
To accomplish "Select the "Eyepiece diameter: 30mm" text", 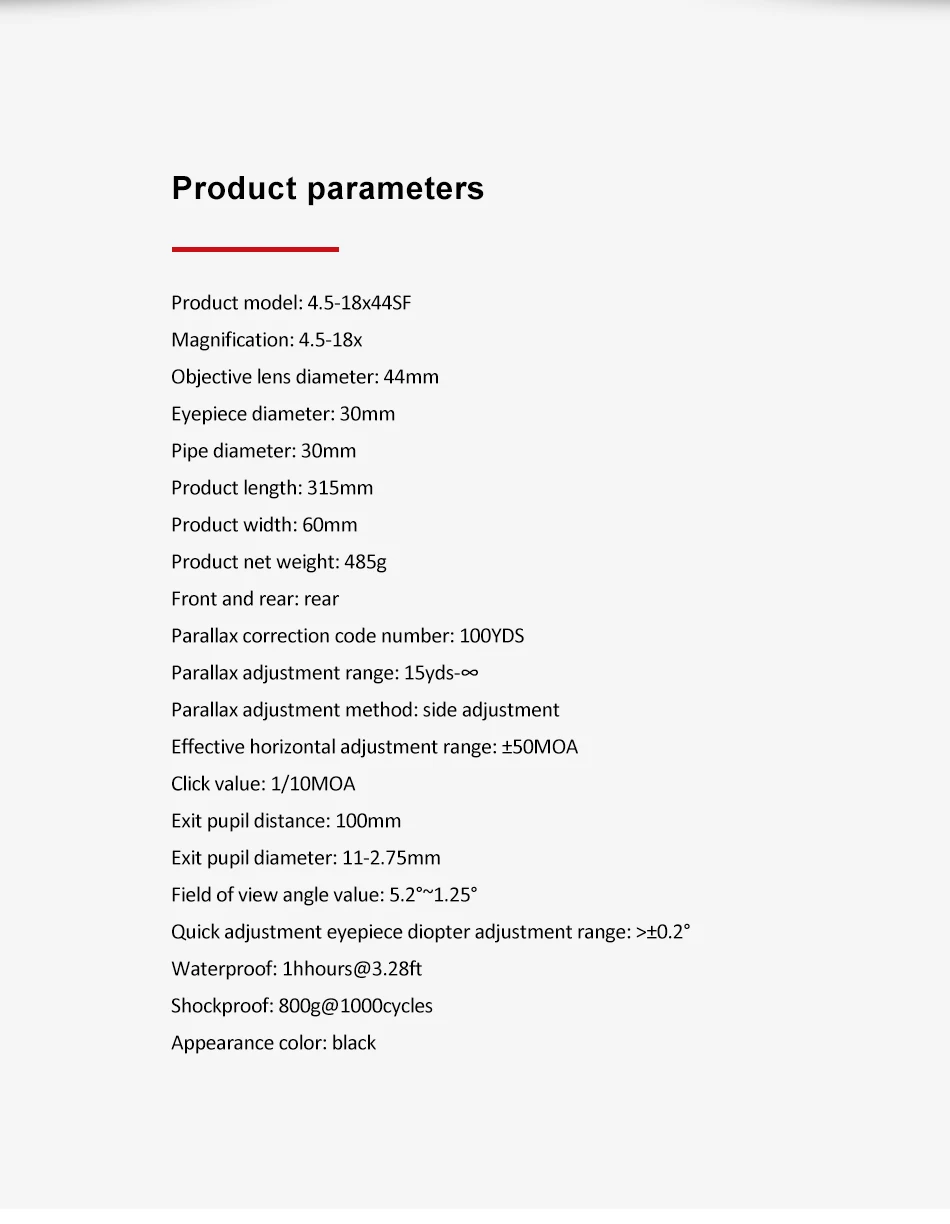I will pyautogui.click(x=283, y=414).
